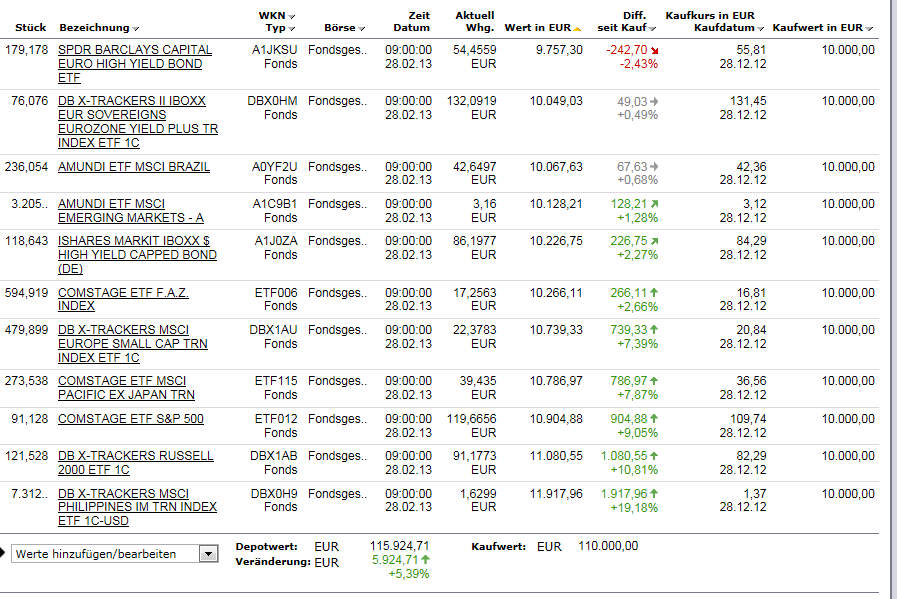Select the +19,18% percentage
897x599 pixels.
click(x=634, y=507)
